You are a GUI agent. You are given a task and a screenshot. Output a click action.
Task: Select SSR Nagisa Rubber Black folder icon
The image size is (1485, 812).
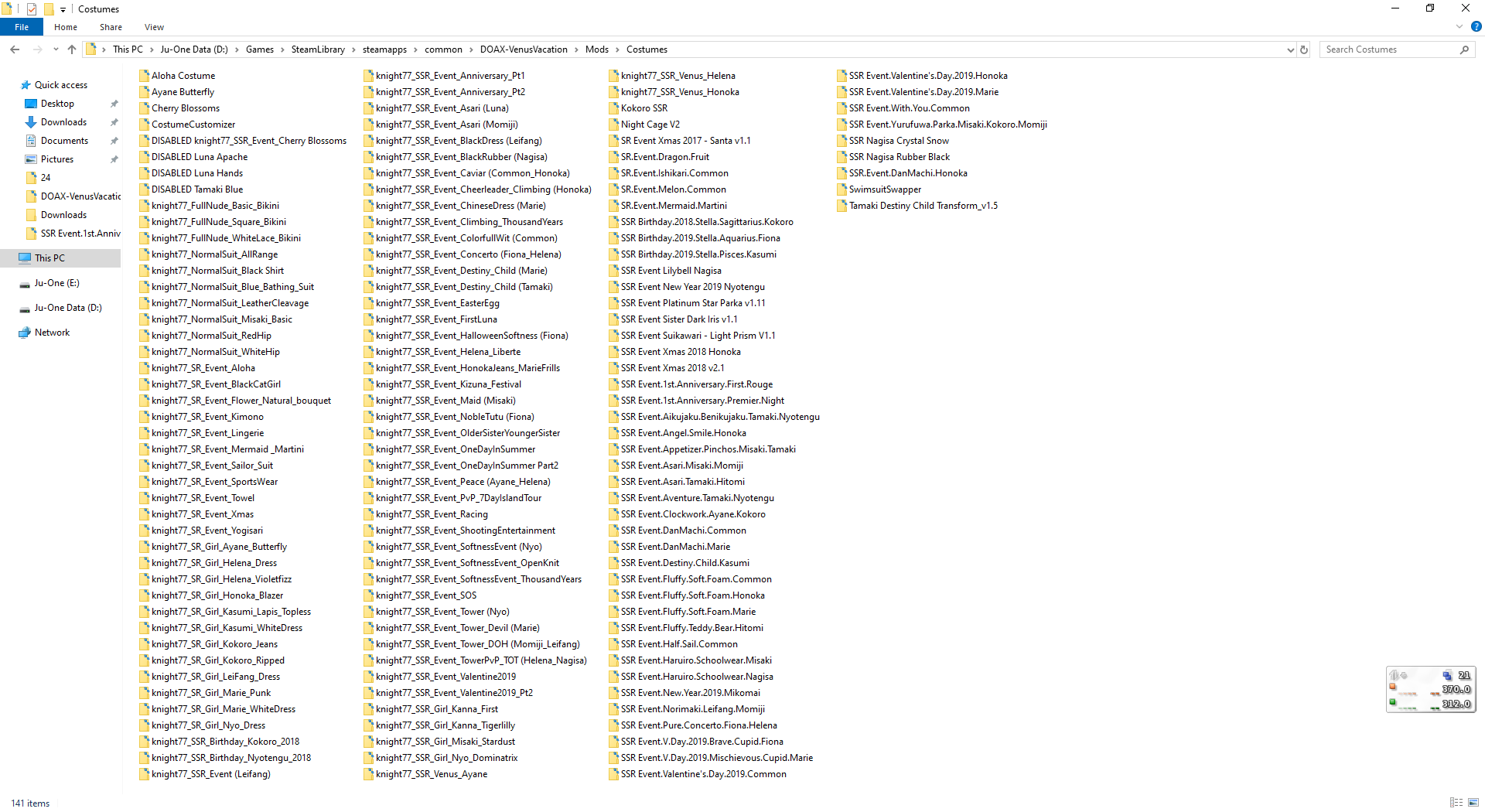pyautogui.click(x=841, y=157)
